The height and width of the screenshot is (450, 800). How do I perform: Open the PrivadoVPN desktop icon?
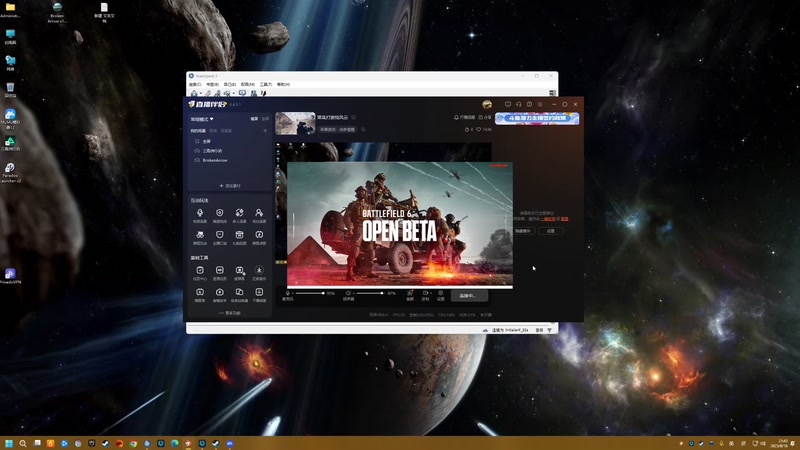pyautogui.click(x=10, y=276)
